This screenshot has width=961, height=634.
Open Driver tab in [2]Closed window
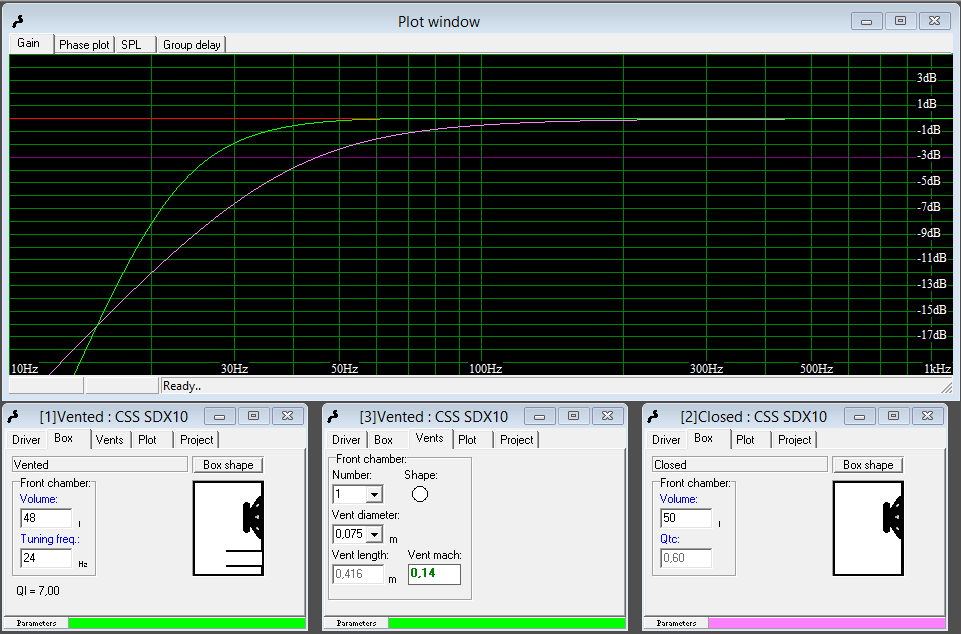tap(666, 440)
